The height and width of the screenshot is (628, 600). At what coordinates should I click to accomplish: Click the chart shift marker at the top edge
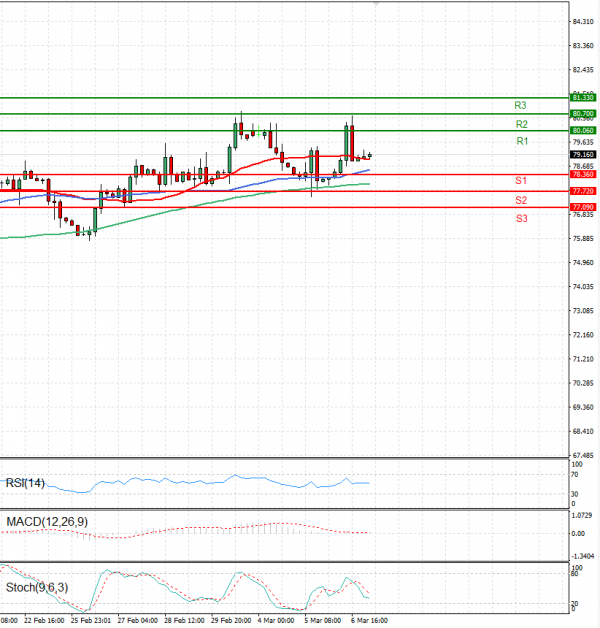376,4
